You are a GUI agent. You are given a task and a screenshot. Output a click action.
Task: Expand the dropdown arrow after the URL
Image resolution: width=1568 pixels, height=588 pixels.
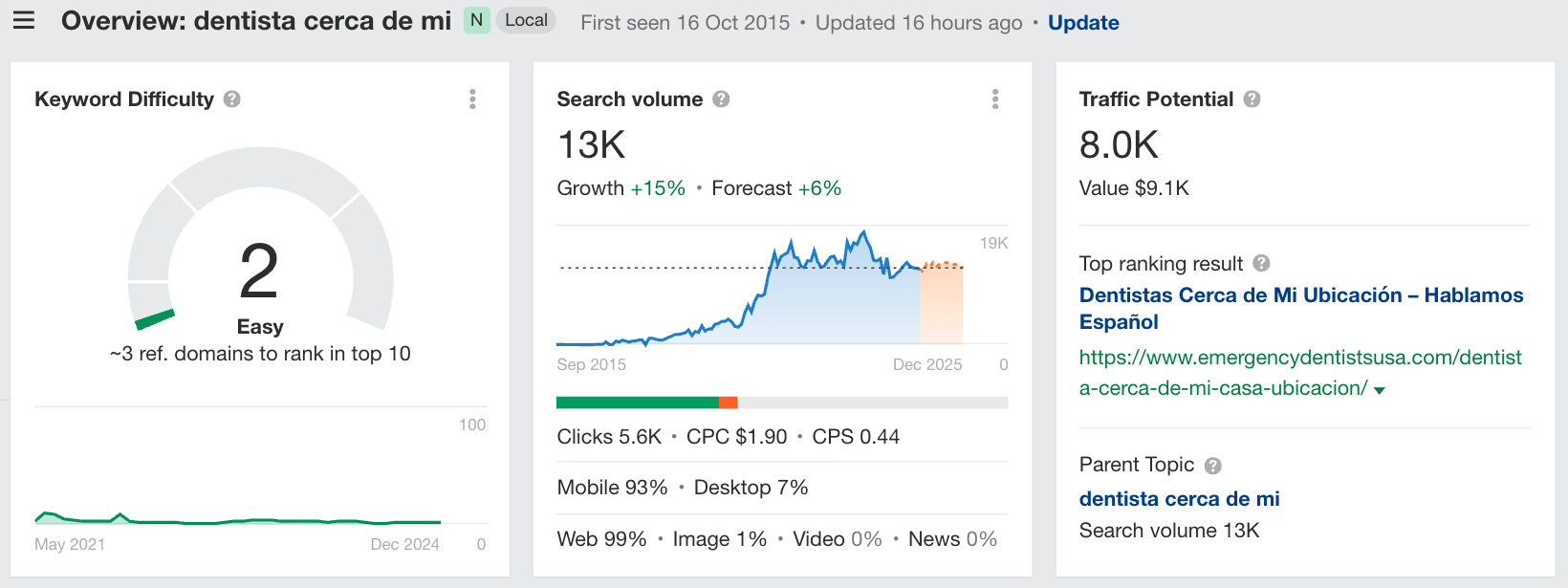[1380, 390]
